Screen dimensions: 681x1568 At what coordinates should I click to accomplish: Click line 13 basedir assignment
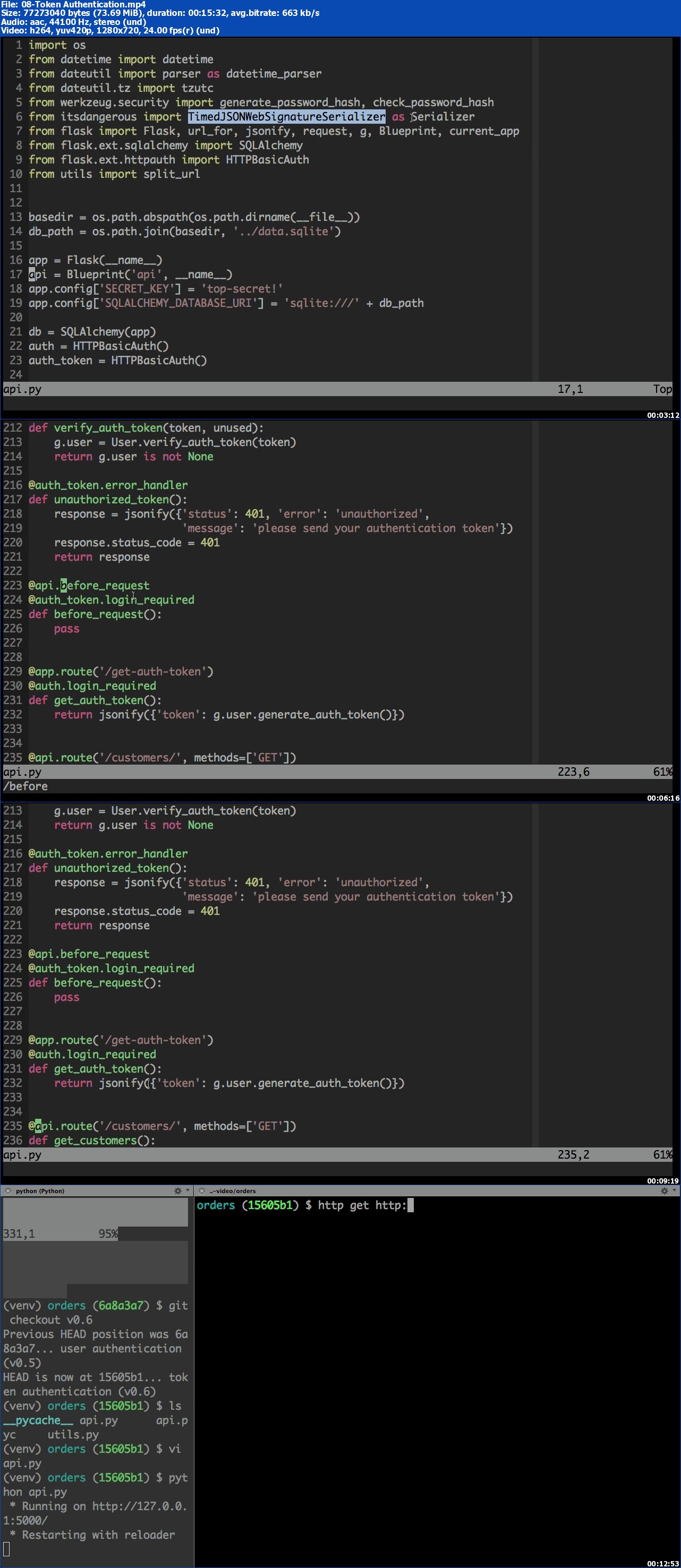pyautogui.click(x=194, y=217)
